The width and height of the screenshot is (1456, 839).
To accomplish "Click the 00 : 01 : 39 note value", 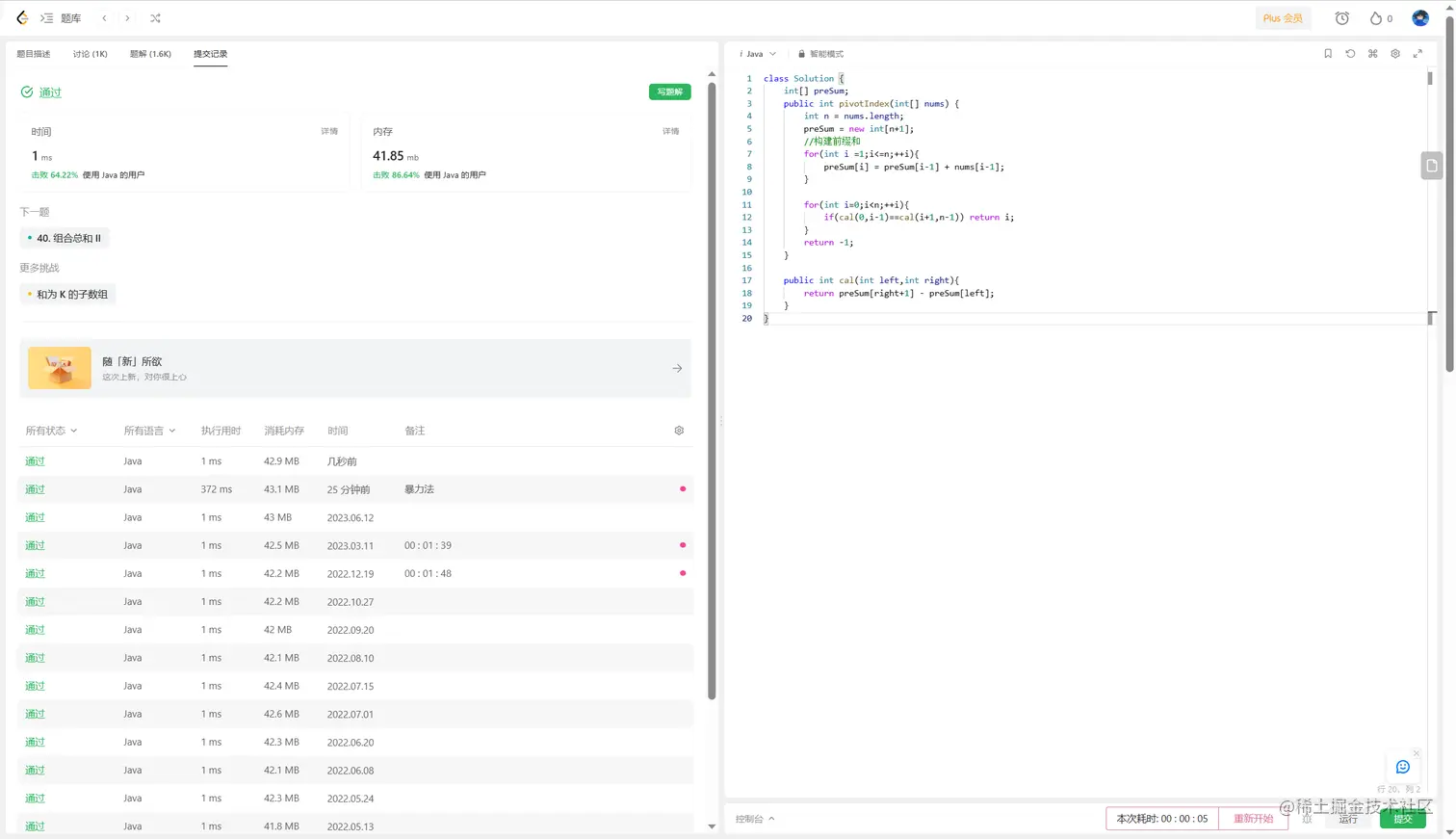I will tap(428, 545).
